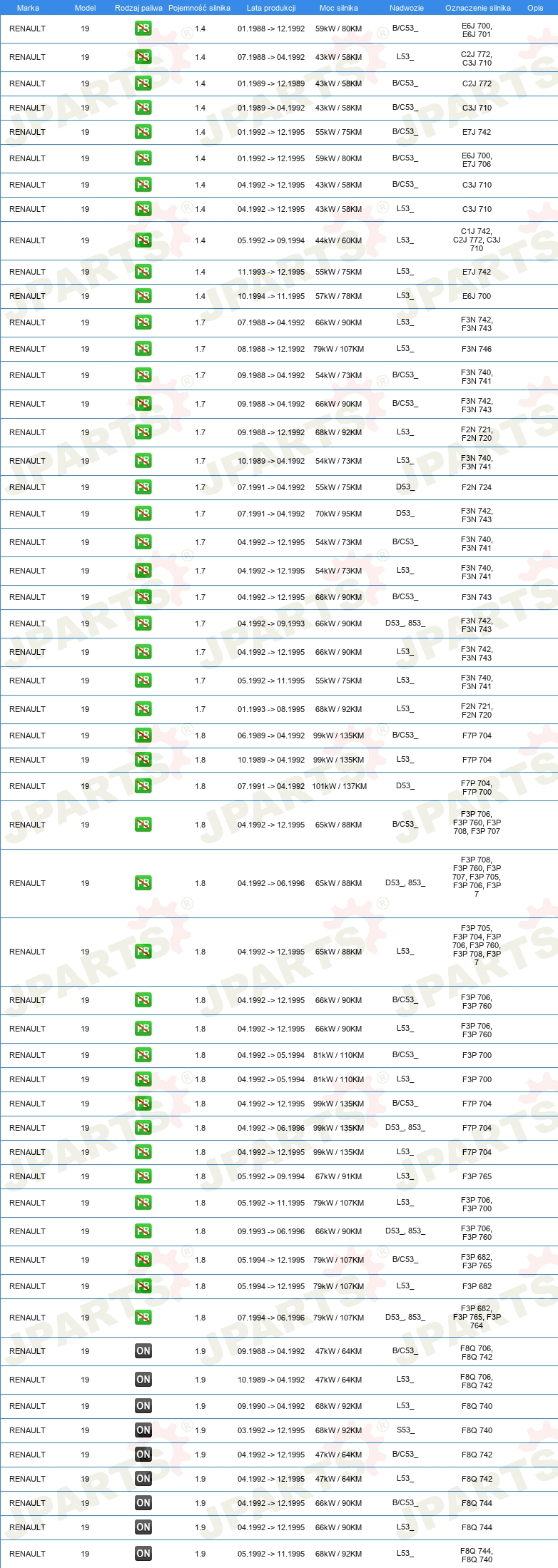This screenshot has width=558, height=1568.
Task: Click the petrol icon in the 04.1992 -> 09.1993 row
Action: 143,623
